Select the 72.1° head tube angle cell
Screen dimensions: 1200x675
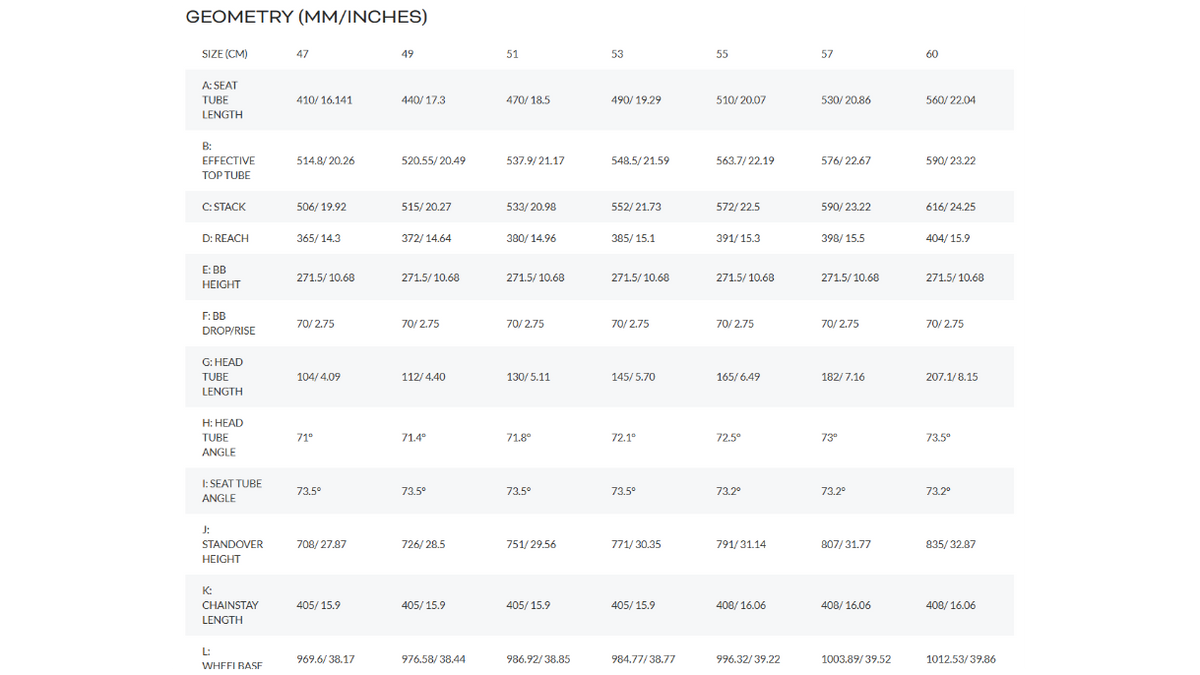(x=623, y=437)
